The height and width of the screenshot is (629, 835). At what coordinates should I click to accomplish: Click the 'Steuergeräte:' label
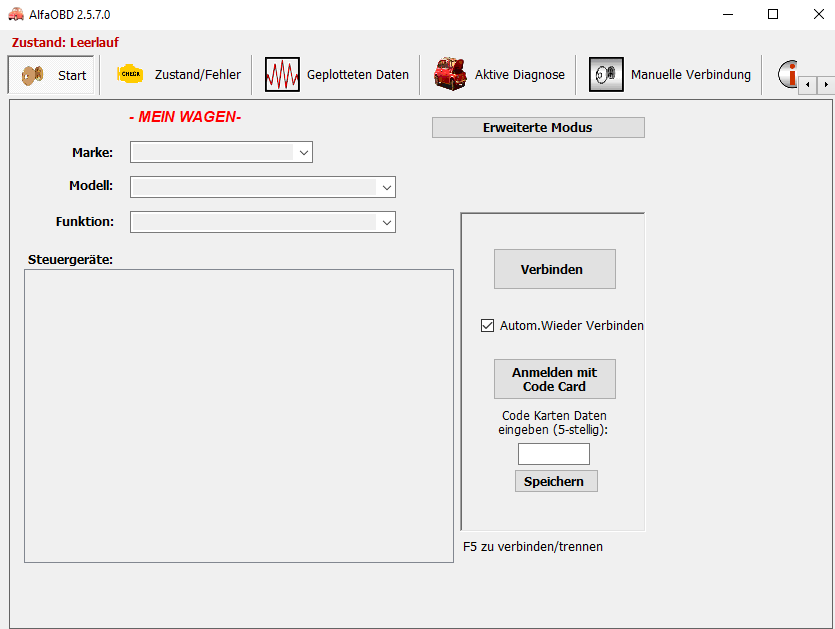[70, 259]
